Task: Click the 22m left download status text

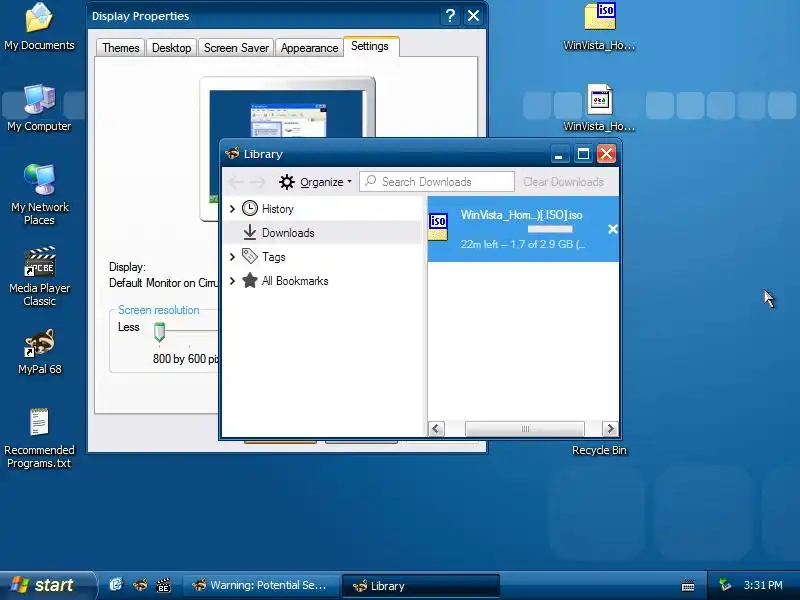Action: [x=522, y=244]
